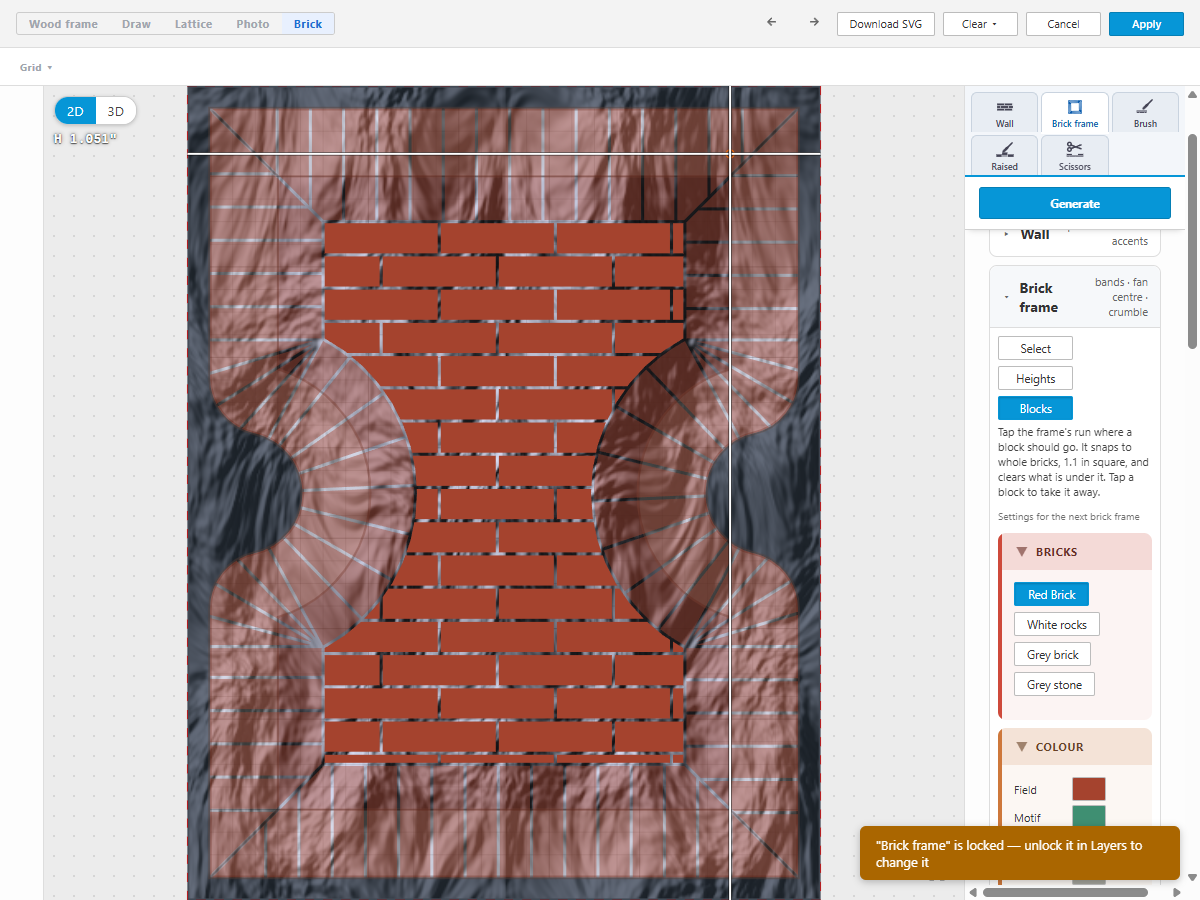Choose the Select mode button
This screenshot has height=900, width=1200.
(x=1035, y=348)
